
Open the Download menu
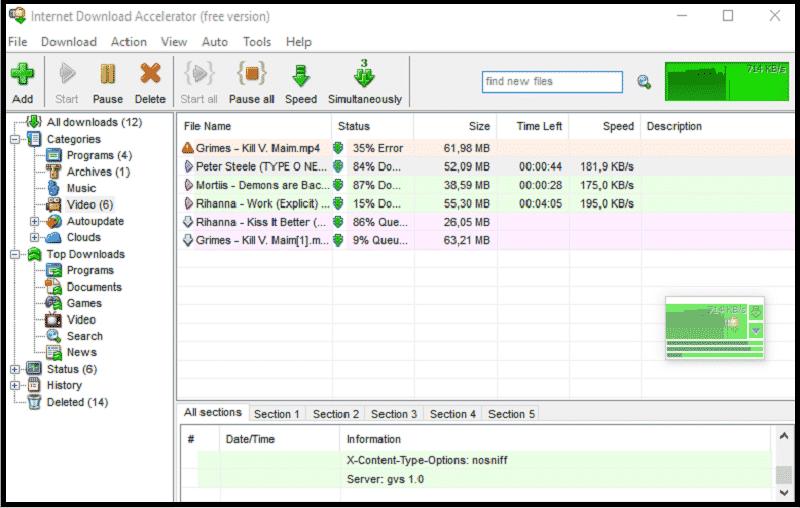tap(69, 42)
